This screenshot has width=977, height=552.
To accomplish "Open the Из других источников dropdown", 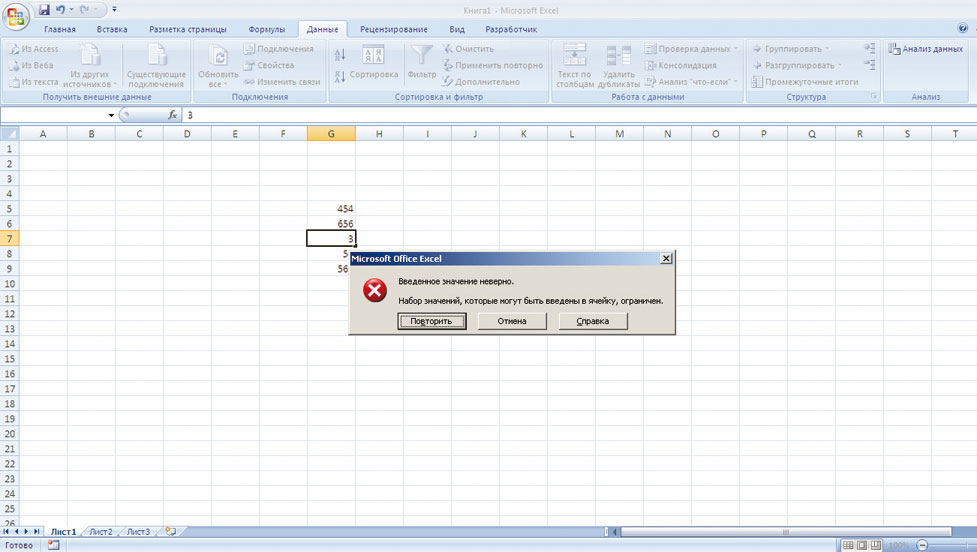I will 90,65.
